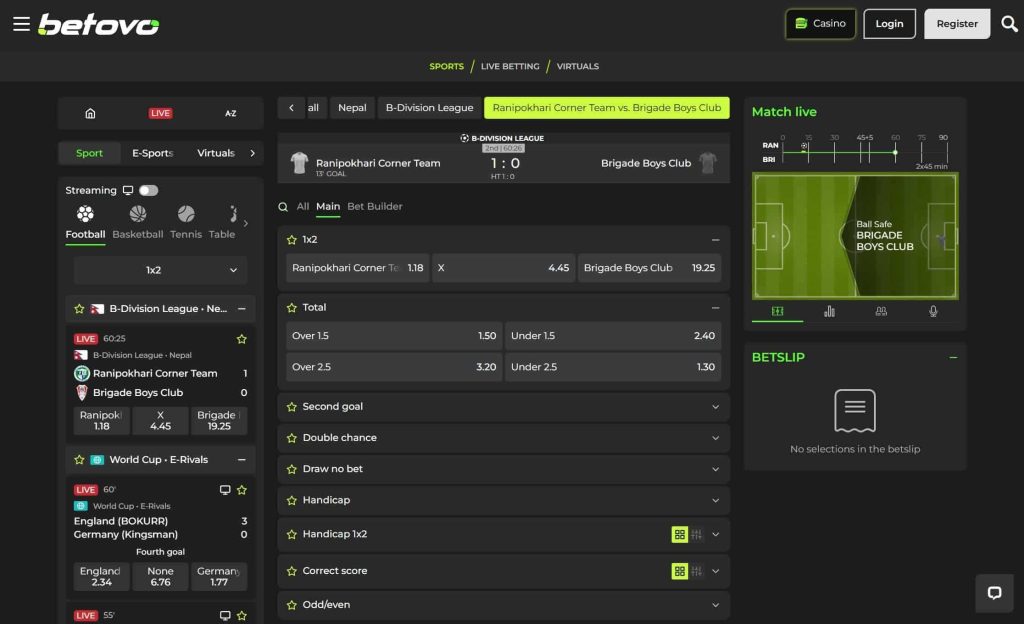Screen dimensions: 1024x624
Task: Select the Bet Builder tab
Action: coord(374,206)
